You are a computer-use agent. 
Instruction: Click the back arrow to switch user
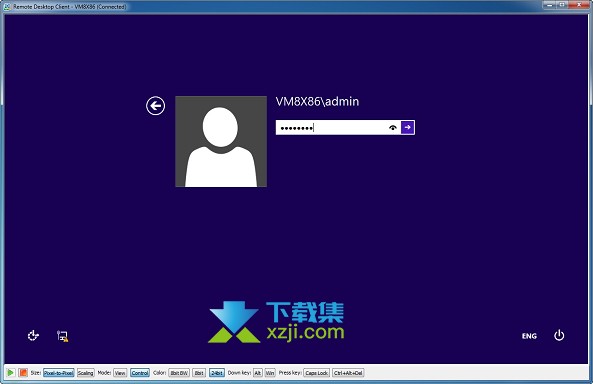pos(155,106)
